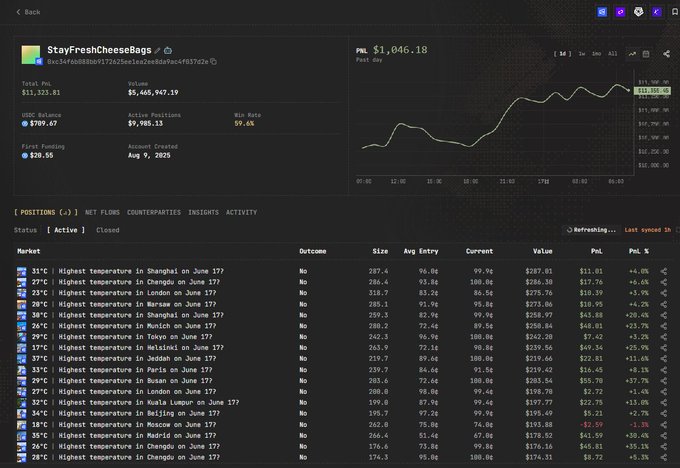Sort table by PnL % column header
Viewport: 680px width, 468px height.
click(x=639, y=251)
